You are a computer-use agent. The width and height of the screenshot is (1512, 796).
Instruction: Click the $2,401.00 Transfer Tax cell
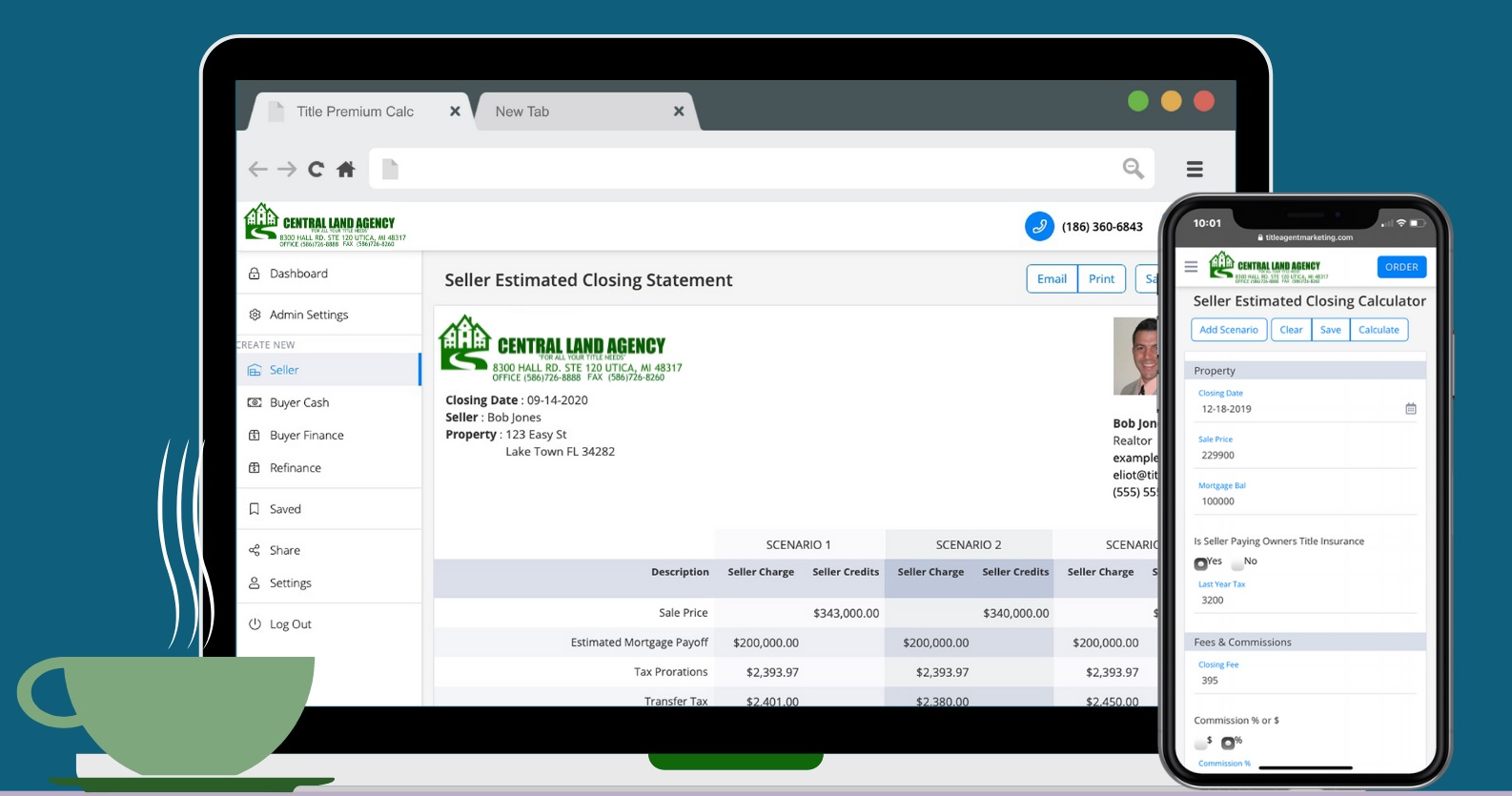pos(772,702)
